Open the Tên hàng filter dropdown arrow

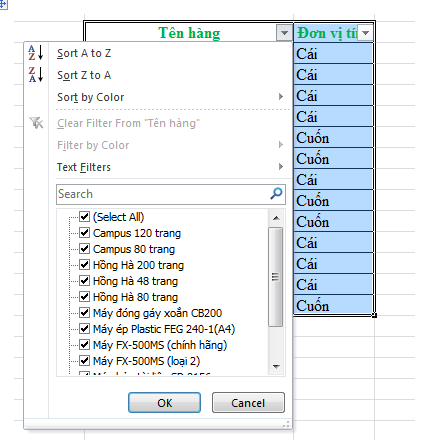(x=284, y=33)
